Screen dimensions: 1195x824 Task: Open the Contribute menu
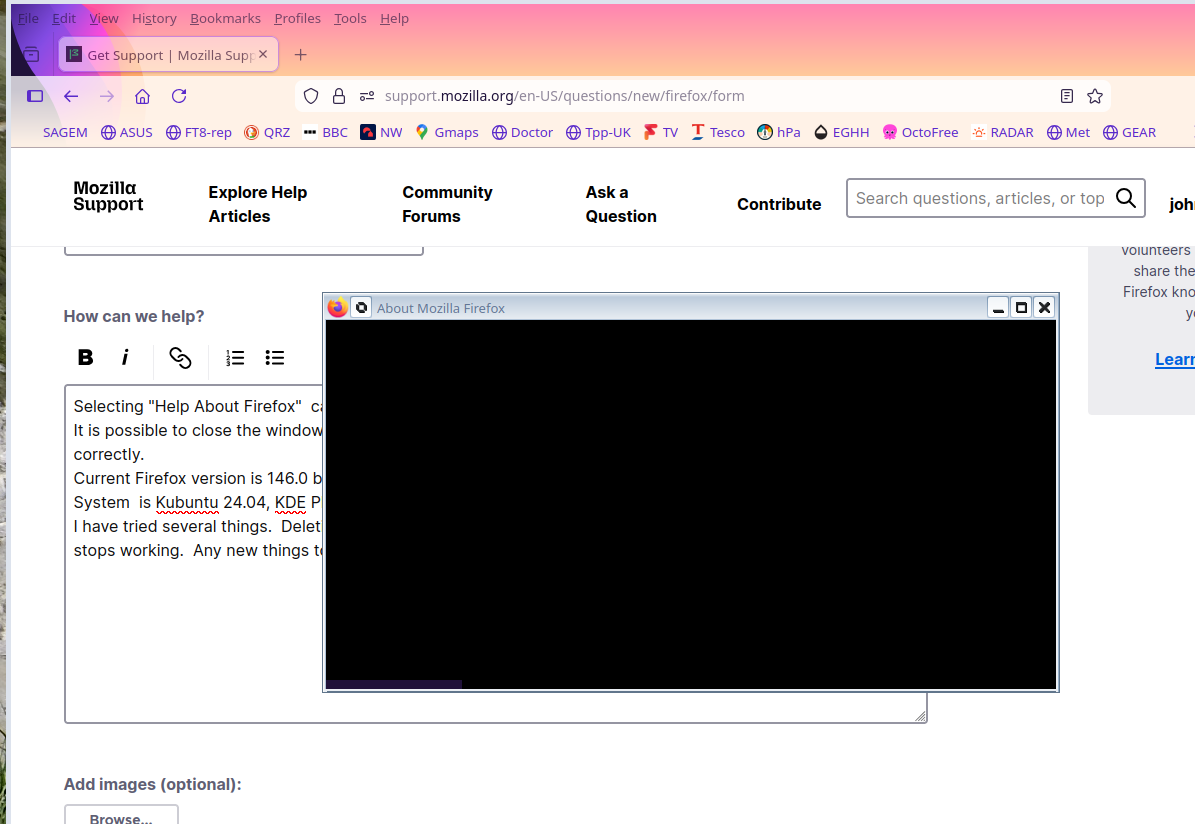779,204
